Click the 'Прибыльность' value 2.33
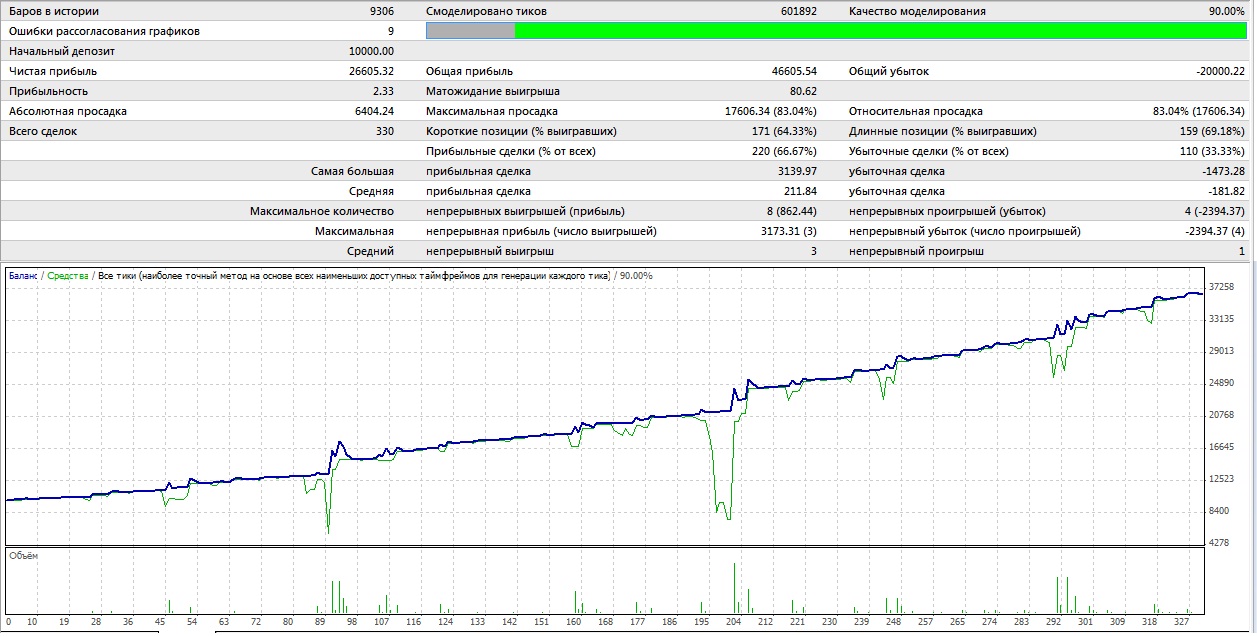 pos(382,91)
